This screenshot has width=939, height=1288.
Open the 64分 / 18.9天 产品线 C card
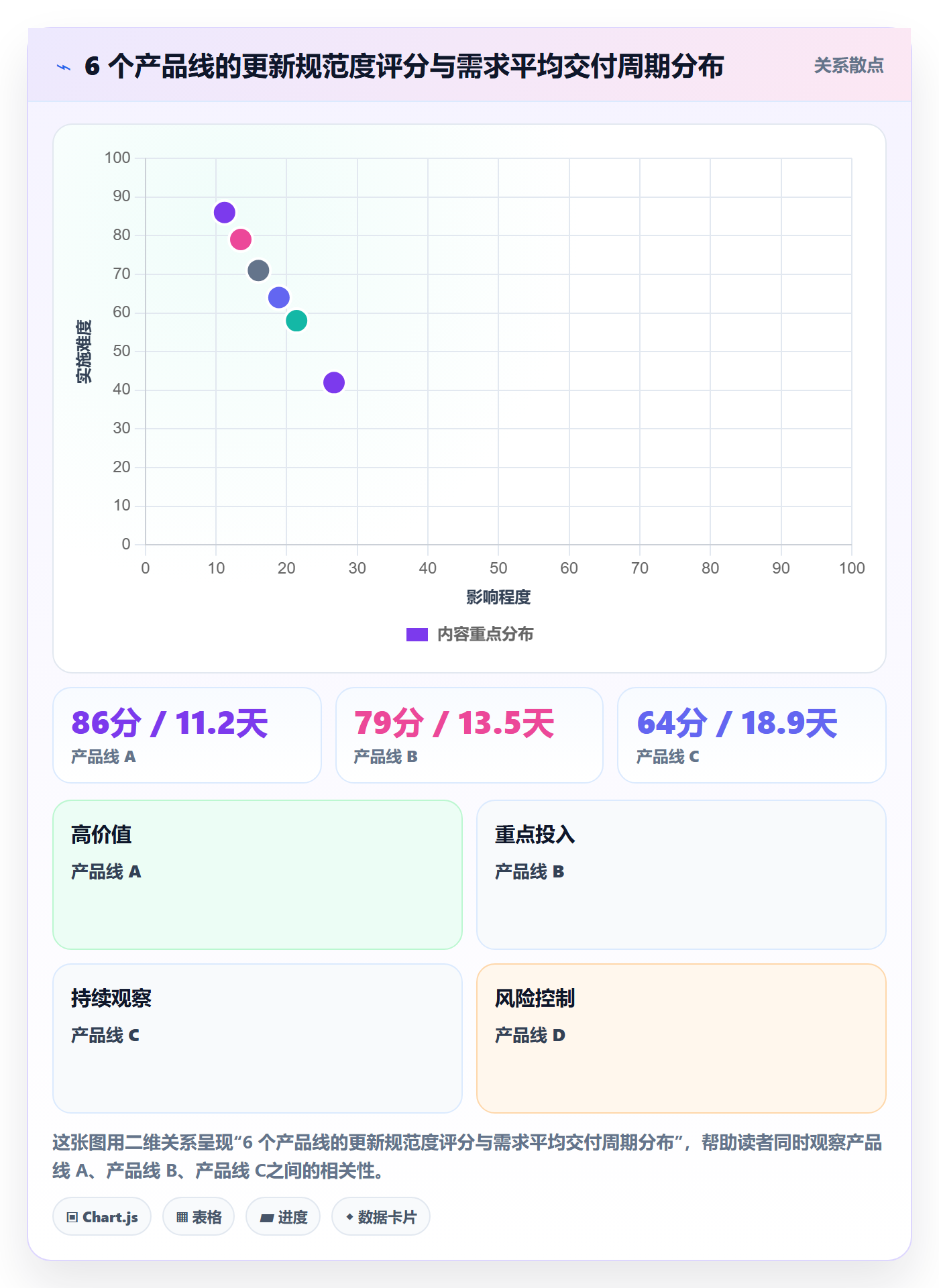pyautogui.click(x=752, y=735)
